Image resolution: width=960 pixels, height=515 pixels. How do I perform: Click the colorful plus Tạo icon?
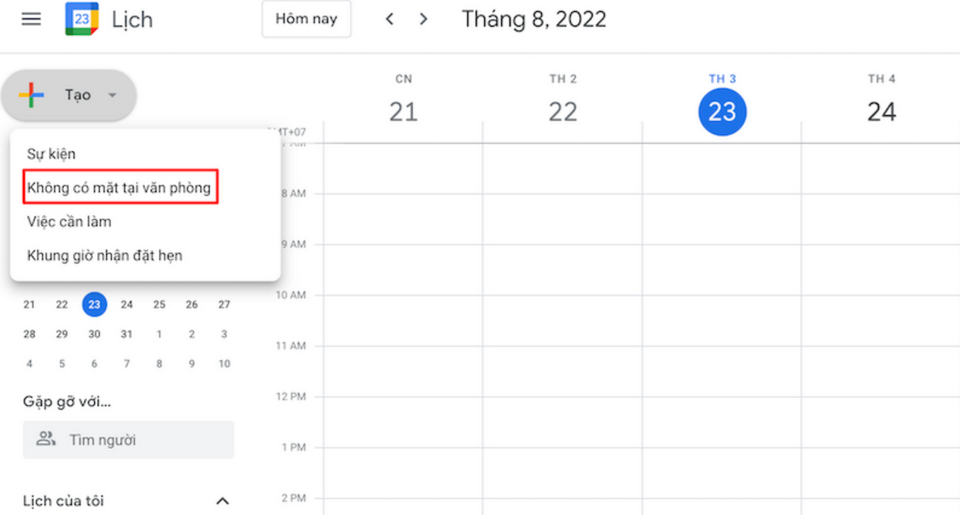pos(32,95)
